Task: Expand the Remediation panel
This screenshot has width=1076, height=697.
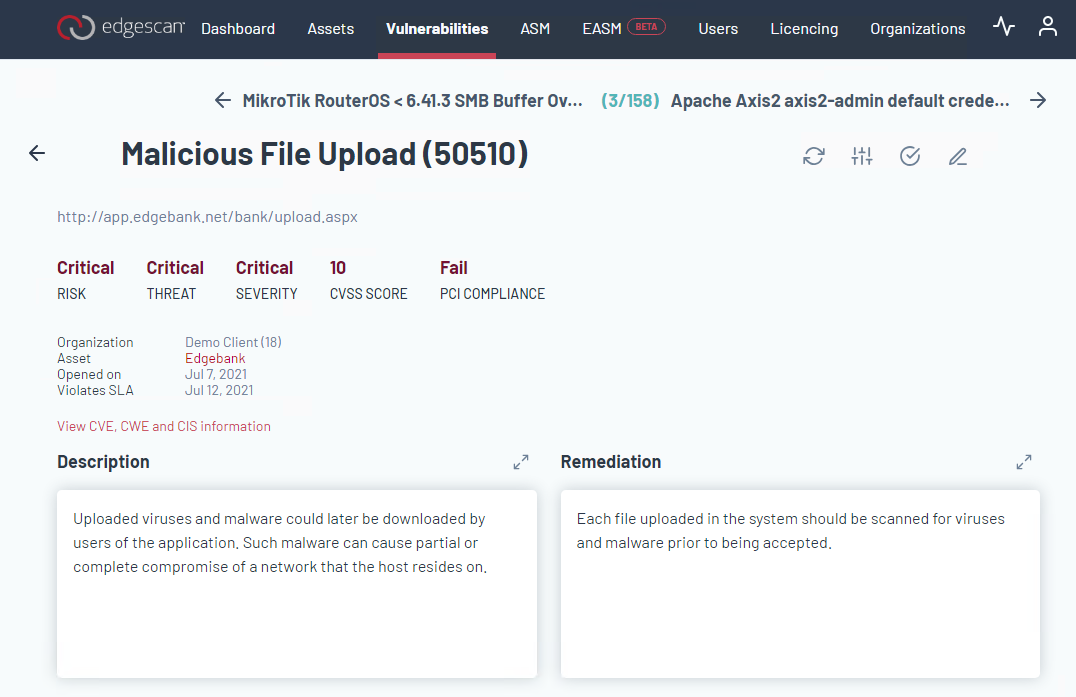Action: [x=1024, y=462]
